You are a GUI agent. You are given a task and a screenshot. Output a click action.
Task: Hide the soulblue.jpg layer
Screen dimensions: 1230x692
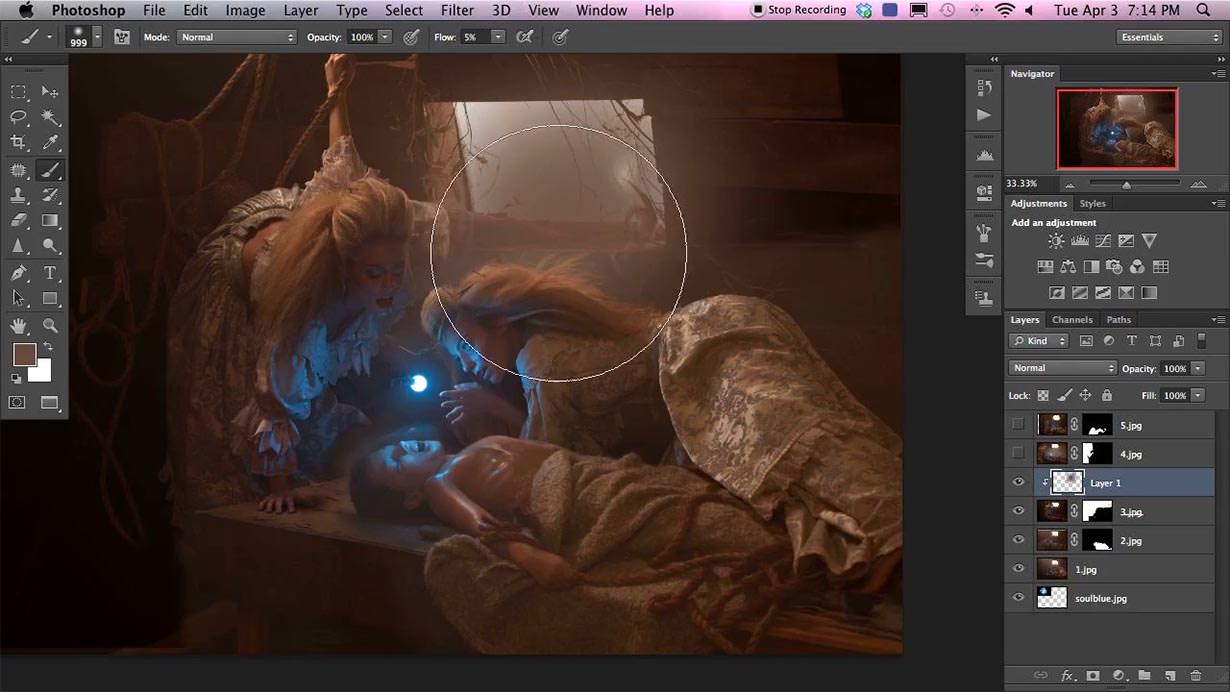1018,598
